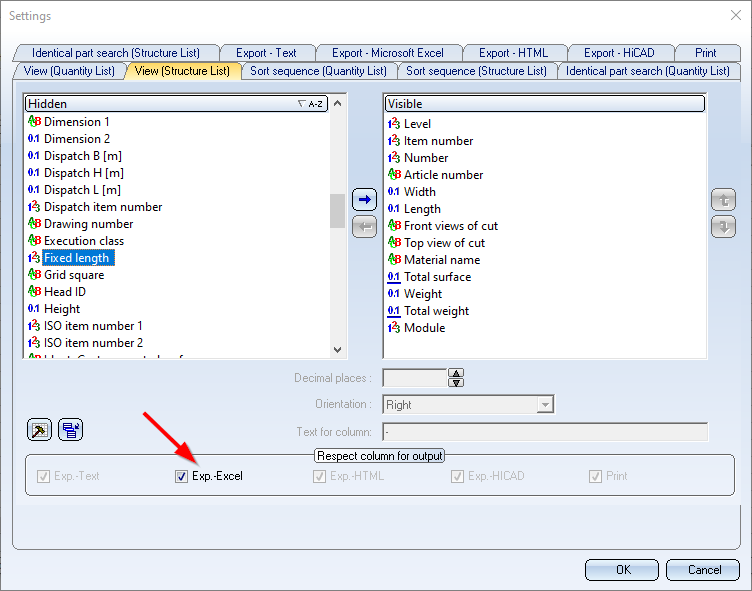Viewport: 752px width, 591px height.
Task: Confirm settings with OK button
Action: (x=622, y=569)
